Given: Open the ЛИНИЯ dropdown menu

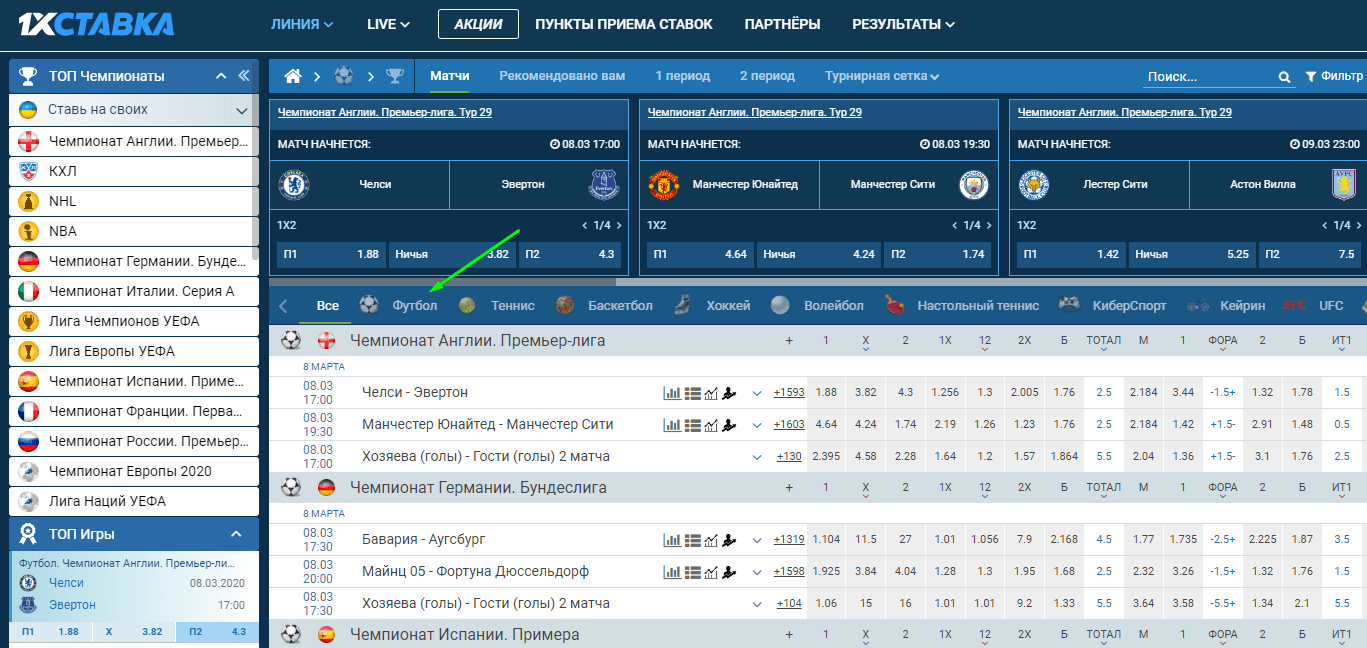Looking at the screenshot, I should (x=302, y=24).
